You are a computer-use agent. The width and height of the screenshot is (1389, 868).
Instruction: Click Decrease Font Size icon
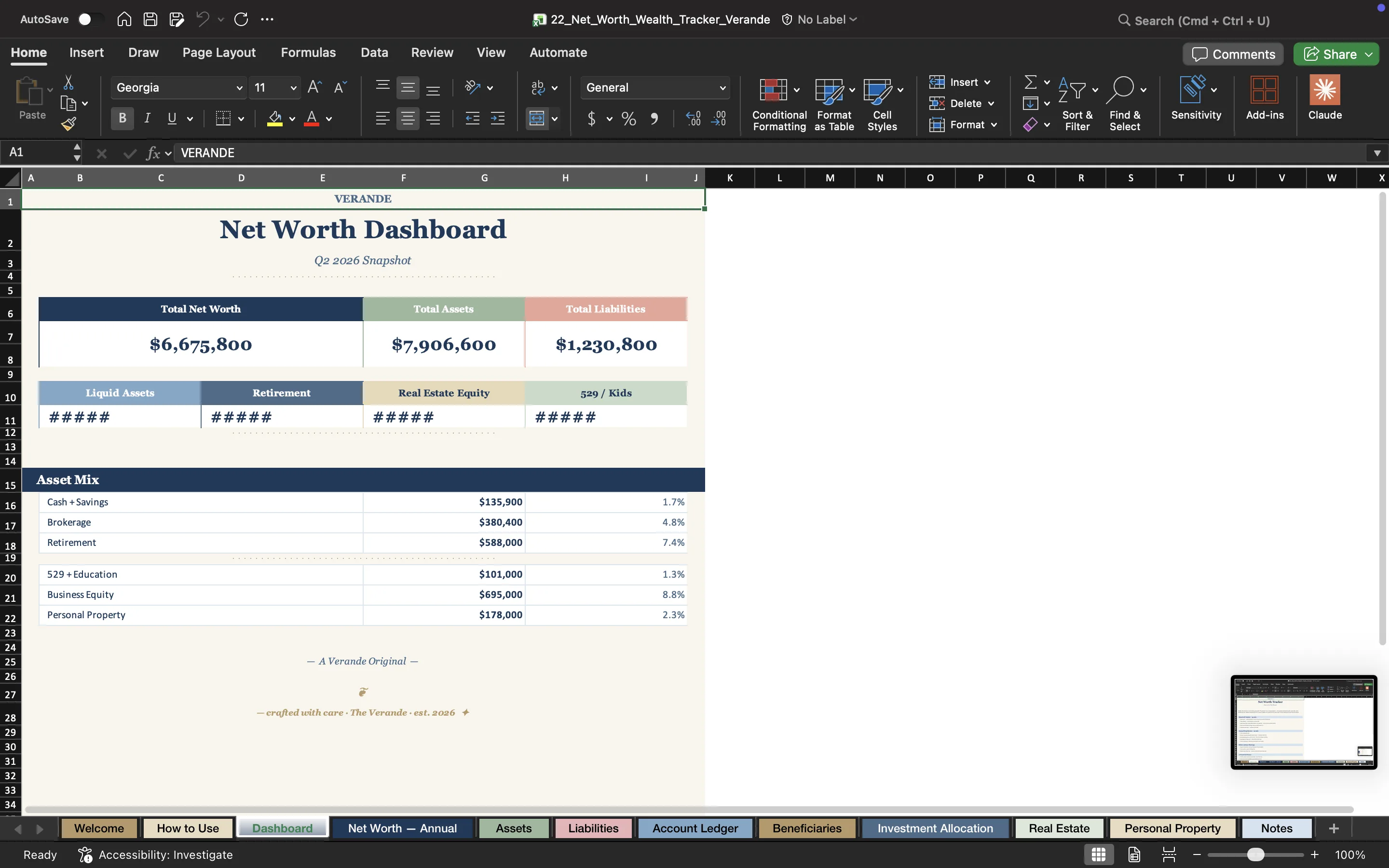(x=340, y=87)
